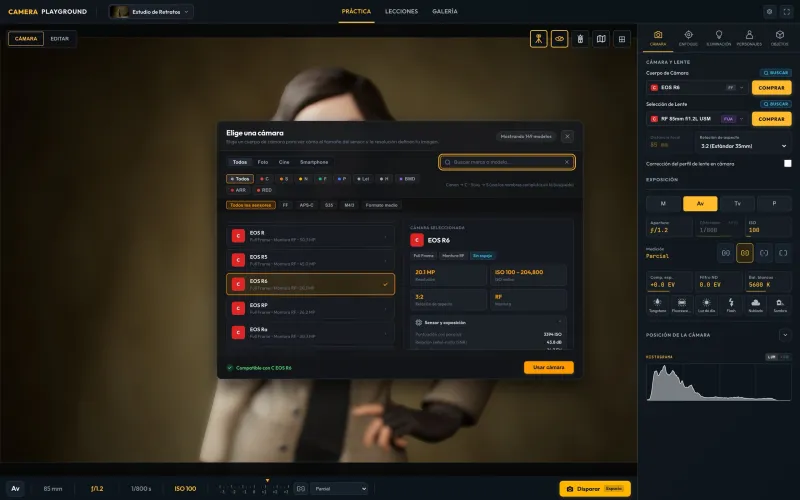This screenshot has width=800, height=500.
Task: Select P exposure mode
Action: (x=774, y=204)
